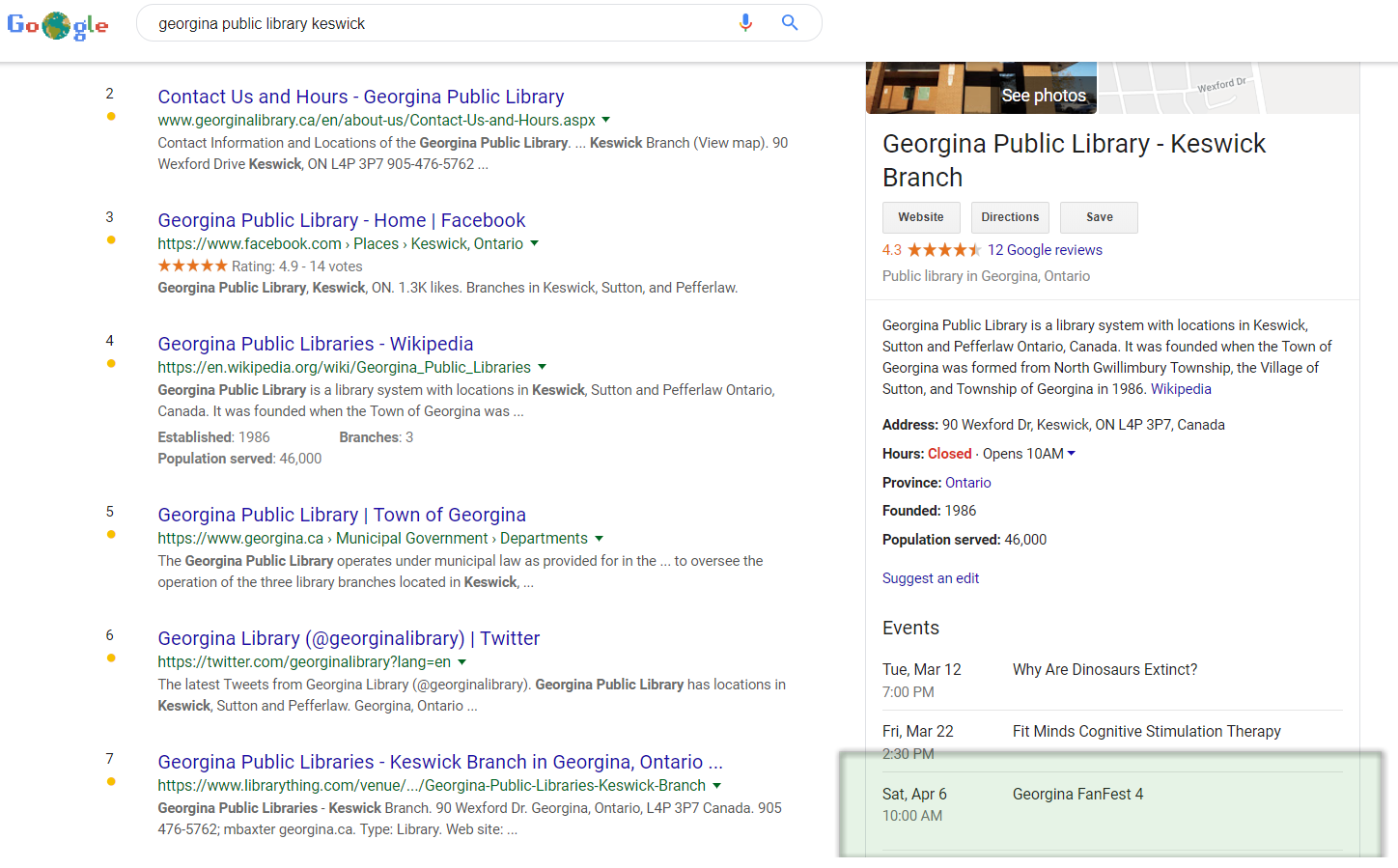1398x868 pixels.
Task: Expand dropdown arrow beside librarything.com URL
Action: pos(716,785)
